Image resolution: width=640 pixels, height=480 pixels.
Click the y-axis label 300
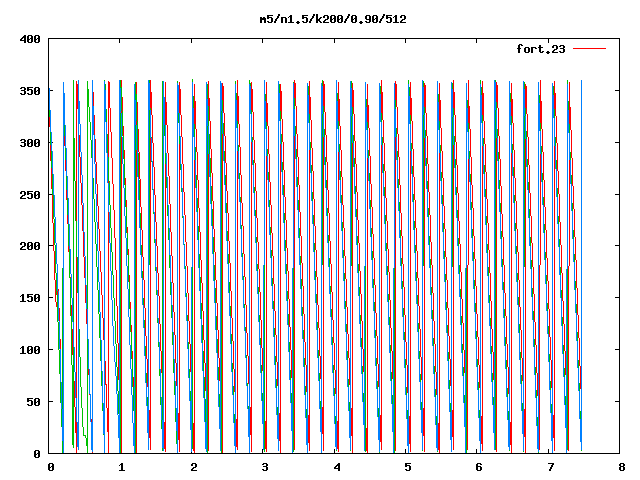30,143
